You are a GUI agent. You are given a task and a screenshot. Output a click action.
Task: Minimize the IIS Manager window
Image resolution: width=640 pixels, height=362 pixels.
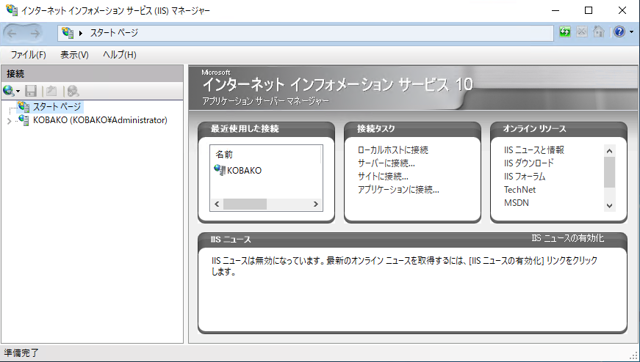pos(556,10)
